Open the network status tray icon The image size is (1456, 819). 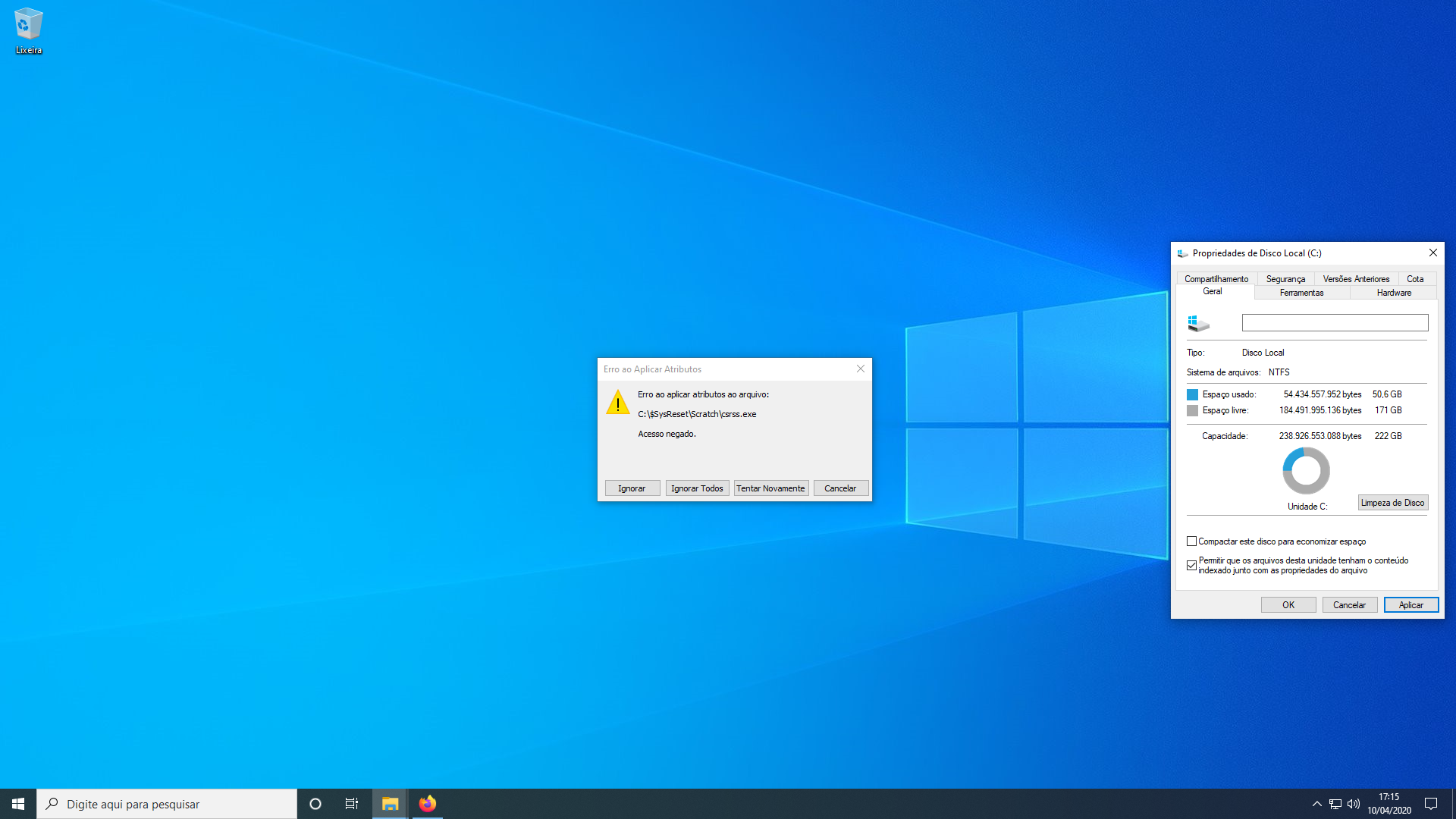(x=1335, y=804)
